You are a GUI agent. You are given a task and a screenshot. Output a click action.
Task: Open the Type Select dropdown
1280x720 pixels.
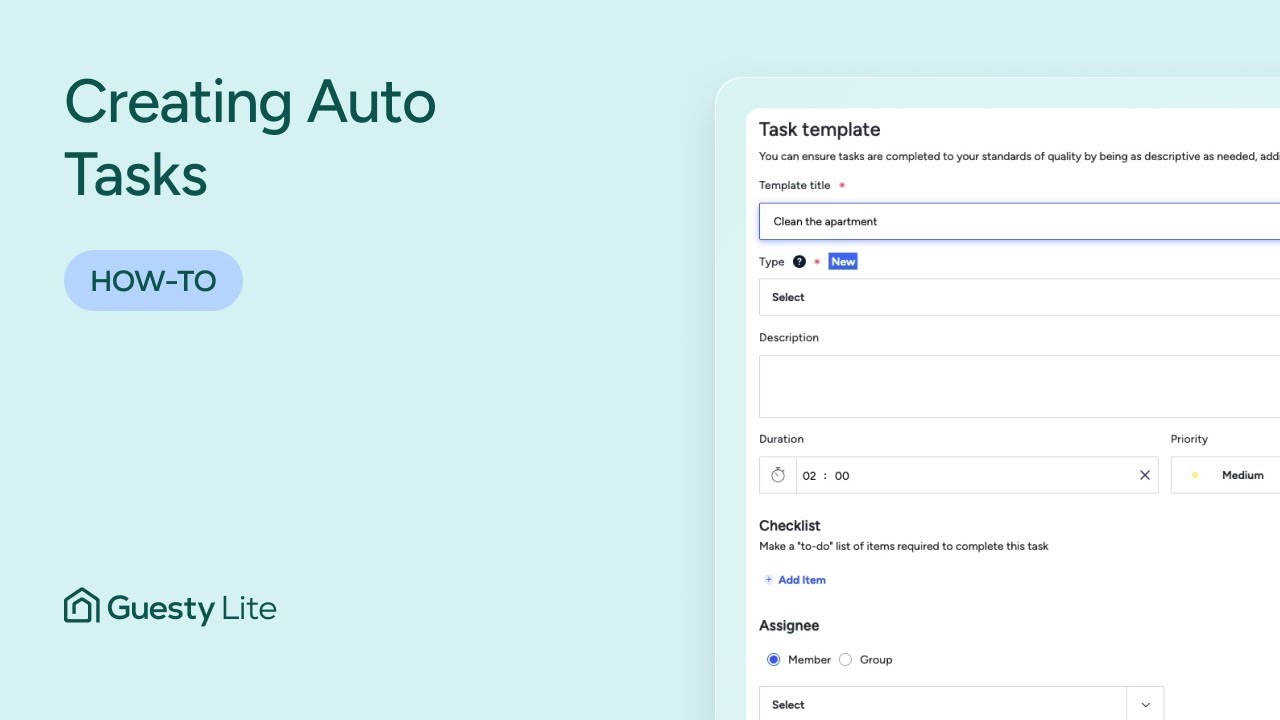pyautogui.click(x=1020, y=297)
